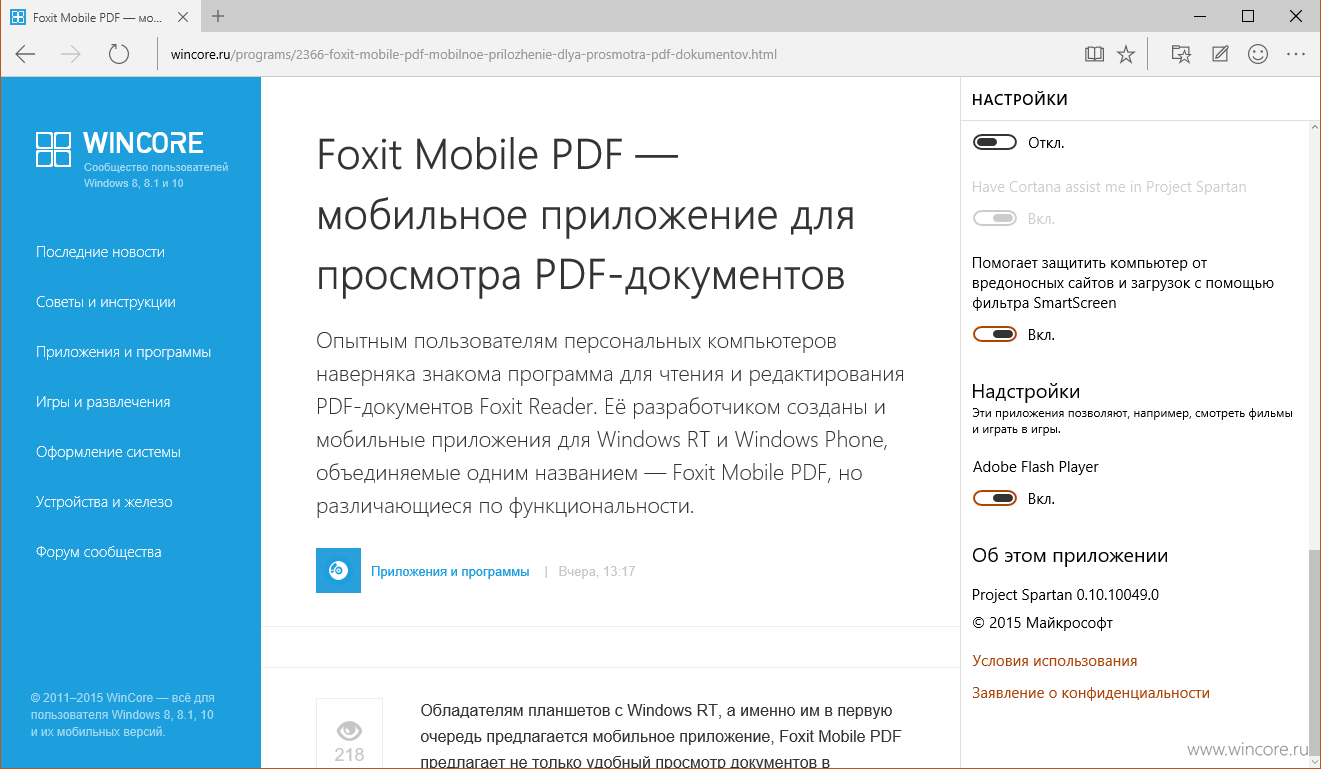The height and width of the screenshot is (769, 1321).
Task: Turn off Adobe Flash Player toggle
Action: click(995, 499)
